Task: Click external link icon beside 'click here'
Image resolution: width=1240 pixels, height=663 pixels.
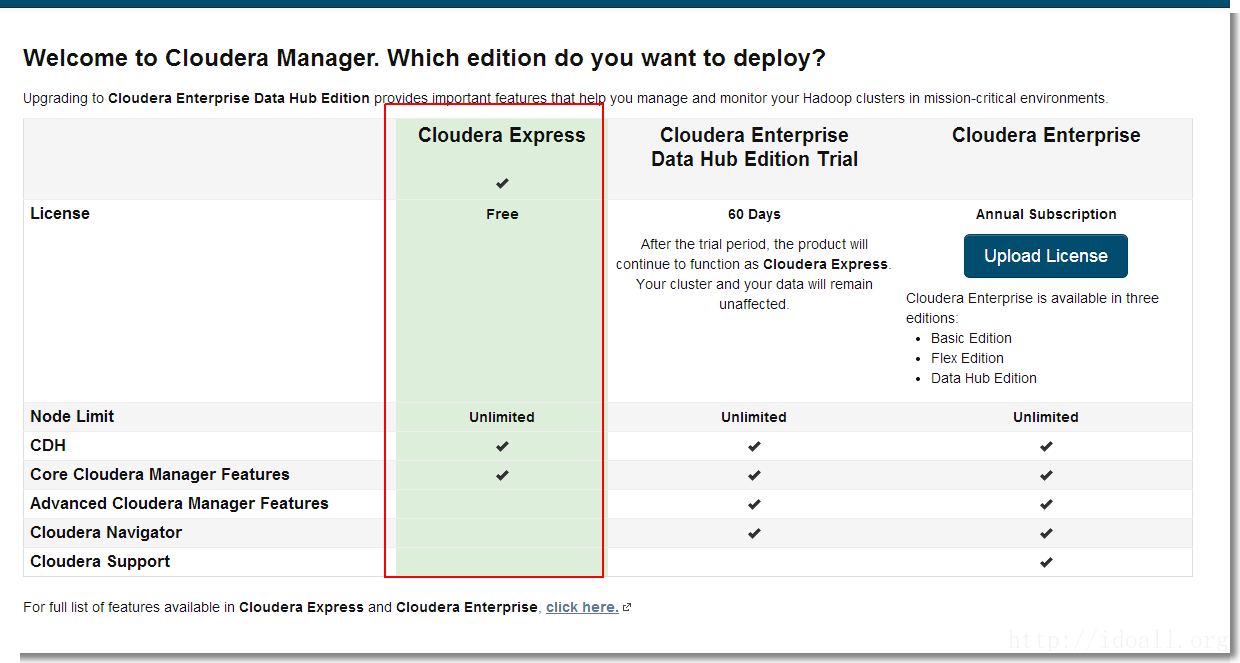Action: click(x=627, y=608)
